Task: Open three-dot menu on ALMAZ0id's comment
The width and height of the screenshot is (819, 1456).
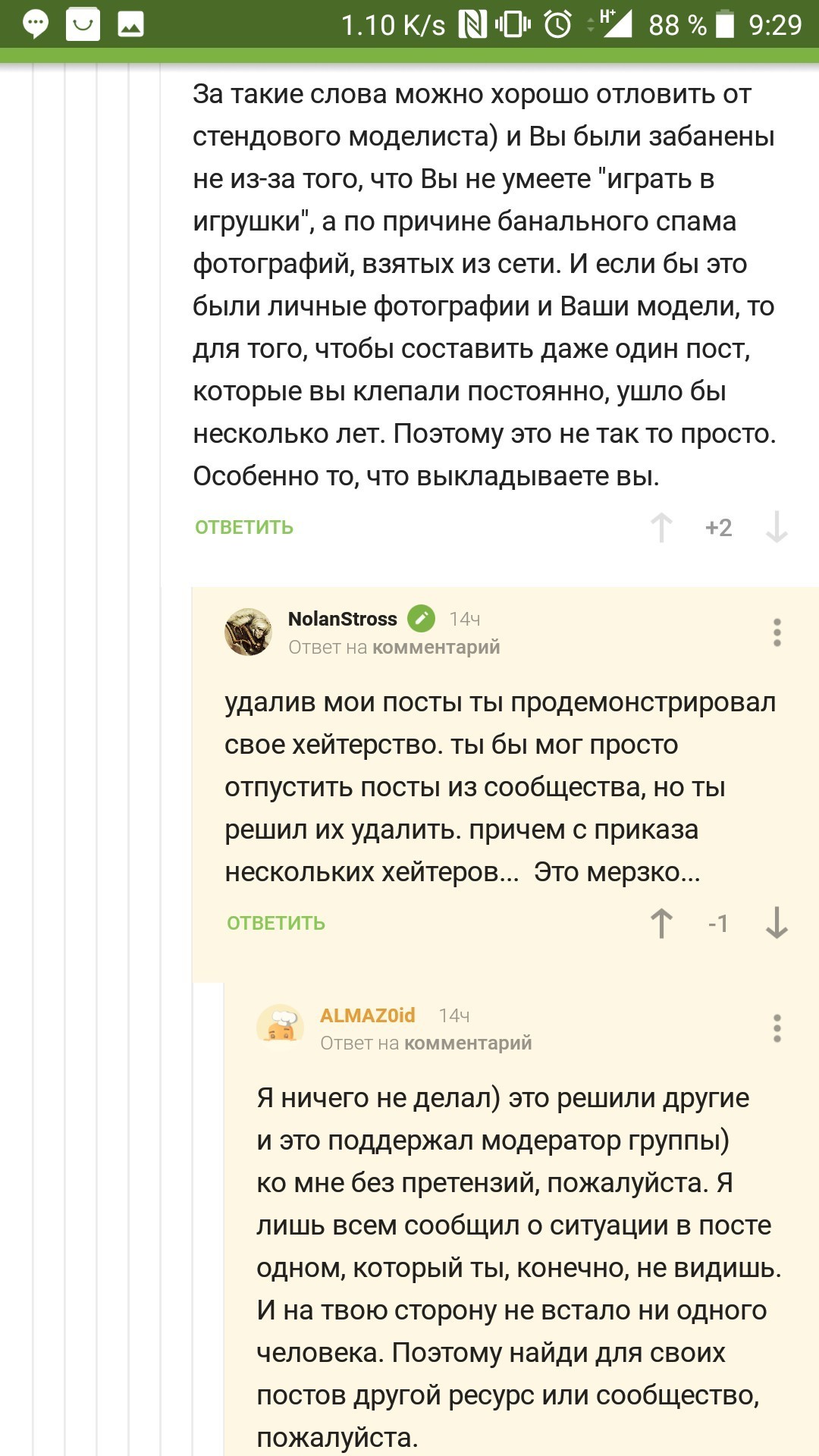Action: (x=777, y=1028)
